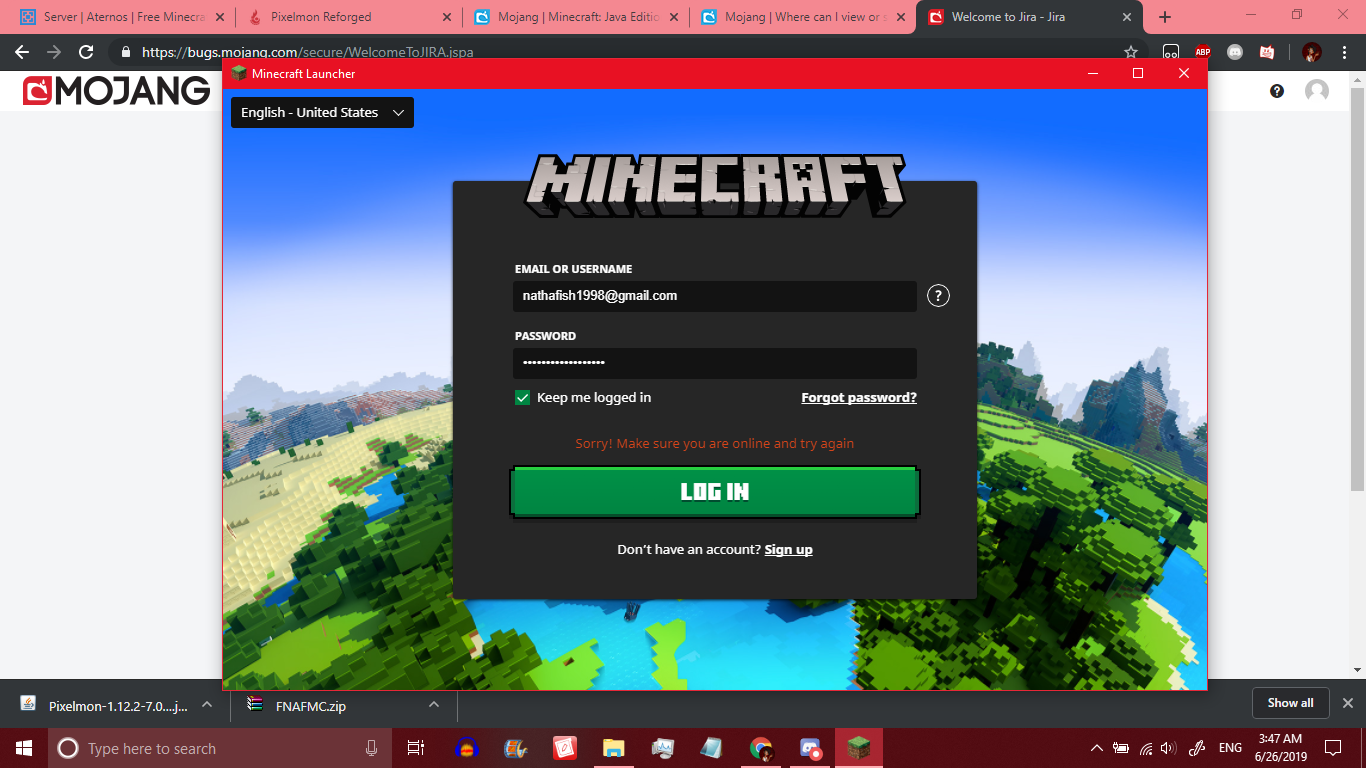The width and height of the screenshot is (1366, 768).
Task: Click the Windows search box
Action: click(219, 748)
